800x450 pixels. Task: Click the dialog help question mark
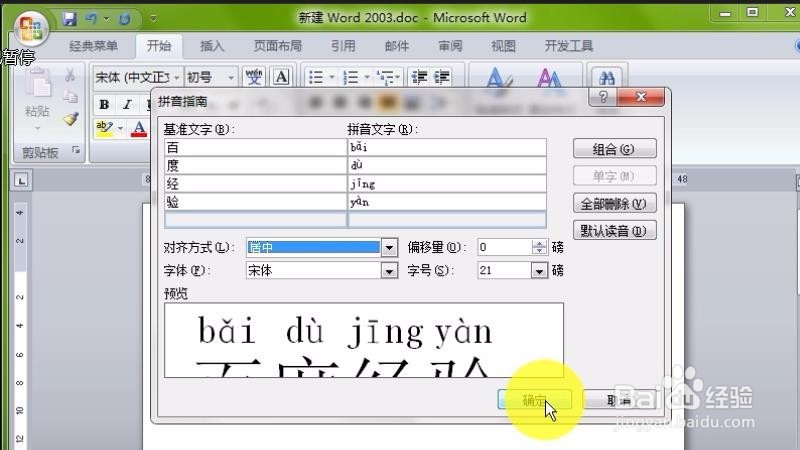click(603, 97)
